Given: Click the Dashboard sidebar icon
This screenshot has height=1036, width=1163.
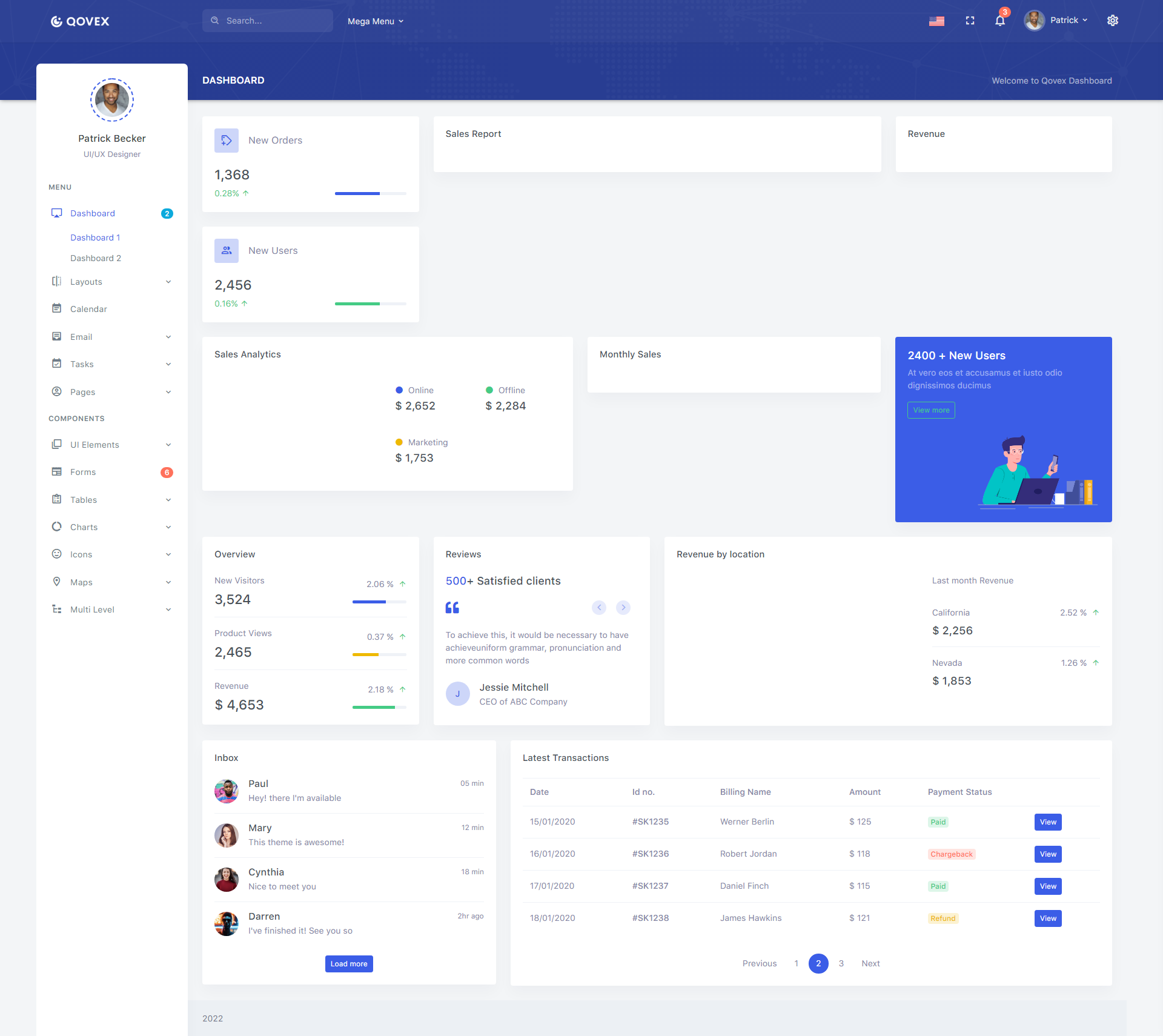Looking at the screenshot, I should [x=56, y=213].
